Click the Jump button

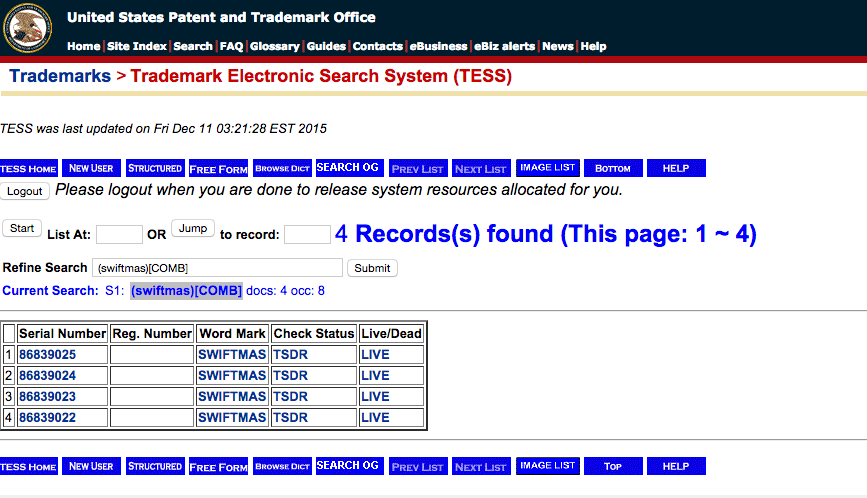point(192,229)
